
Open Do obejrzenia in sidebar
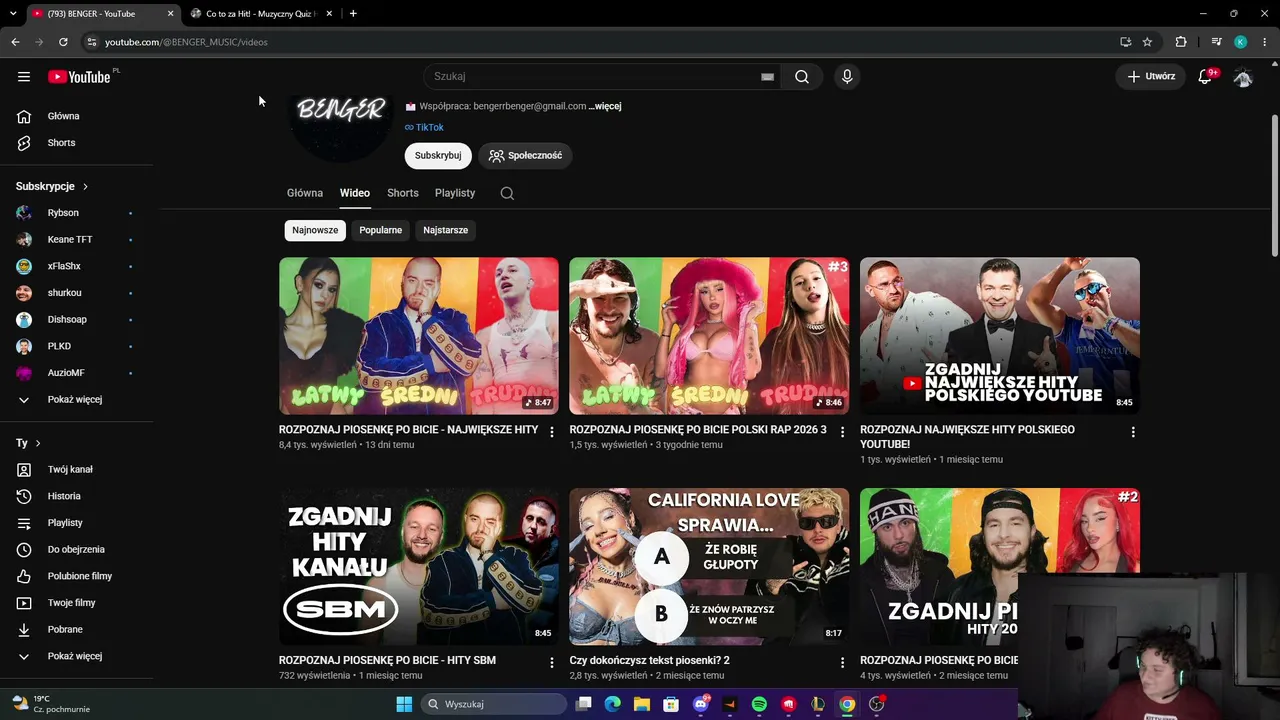pyautogui.click(x=77, y=549)
